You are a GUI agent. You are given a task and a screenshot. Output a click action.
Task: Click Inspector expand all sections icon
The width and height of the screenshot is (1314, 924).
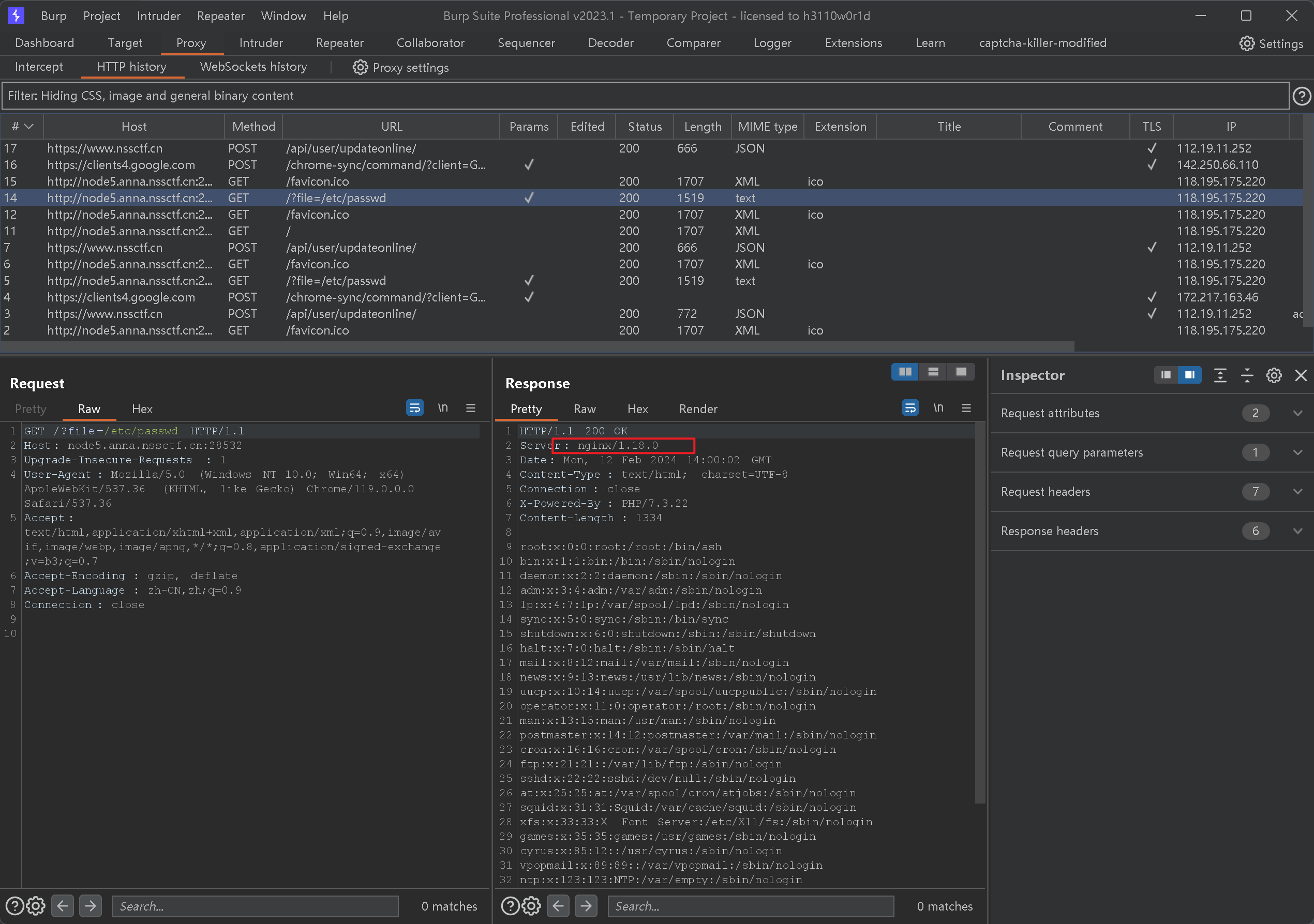[x=1219, y=375]
